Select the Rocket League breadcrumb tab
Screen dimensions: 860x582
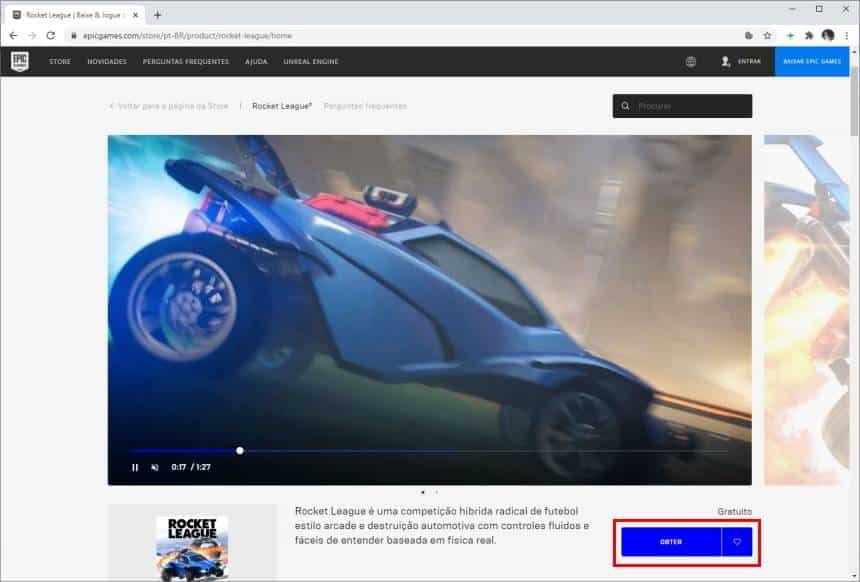282,106
